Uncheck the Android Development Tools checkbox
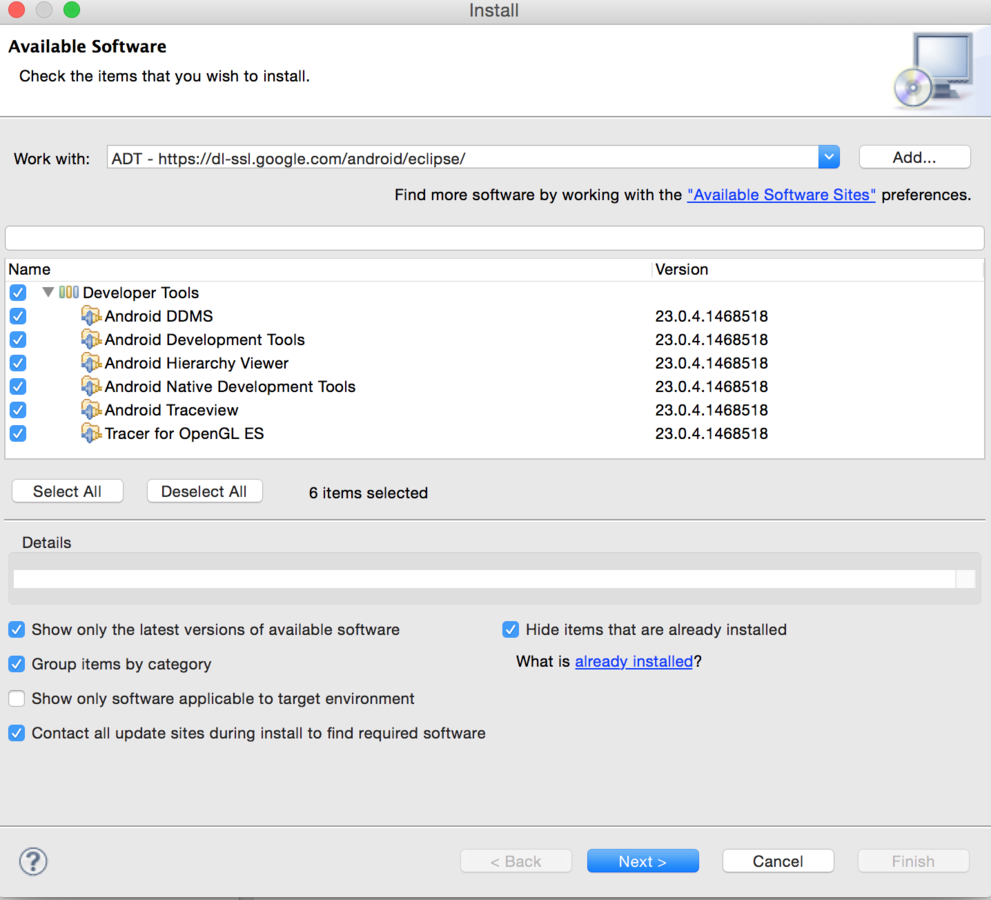 click(x=18, y=339)
